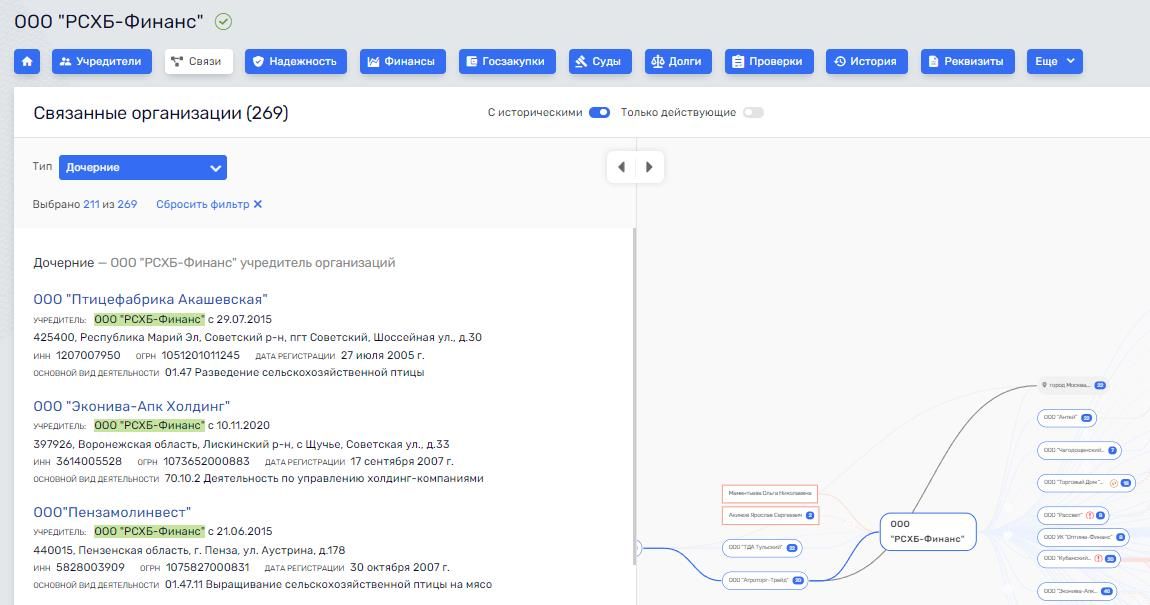This screenshot has width=1150, height=605.
Task: Toggle the С историческими switch
Action: point(599,112)
